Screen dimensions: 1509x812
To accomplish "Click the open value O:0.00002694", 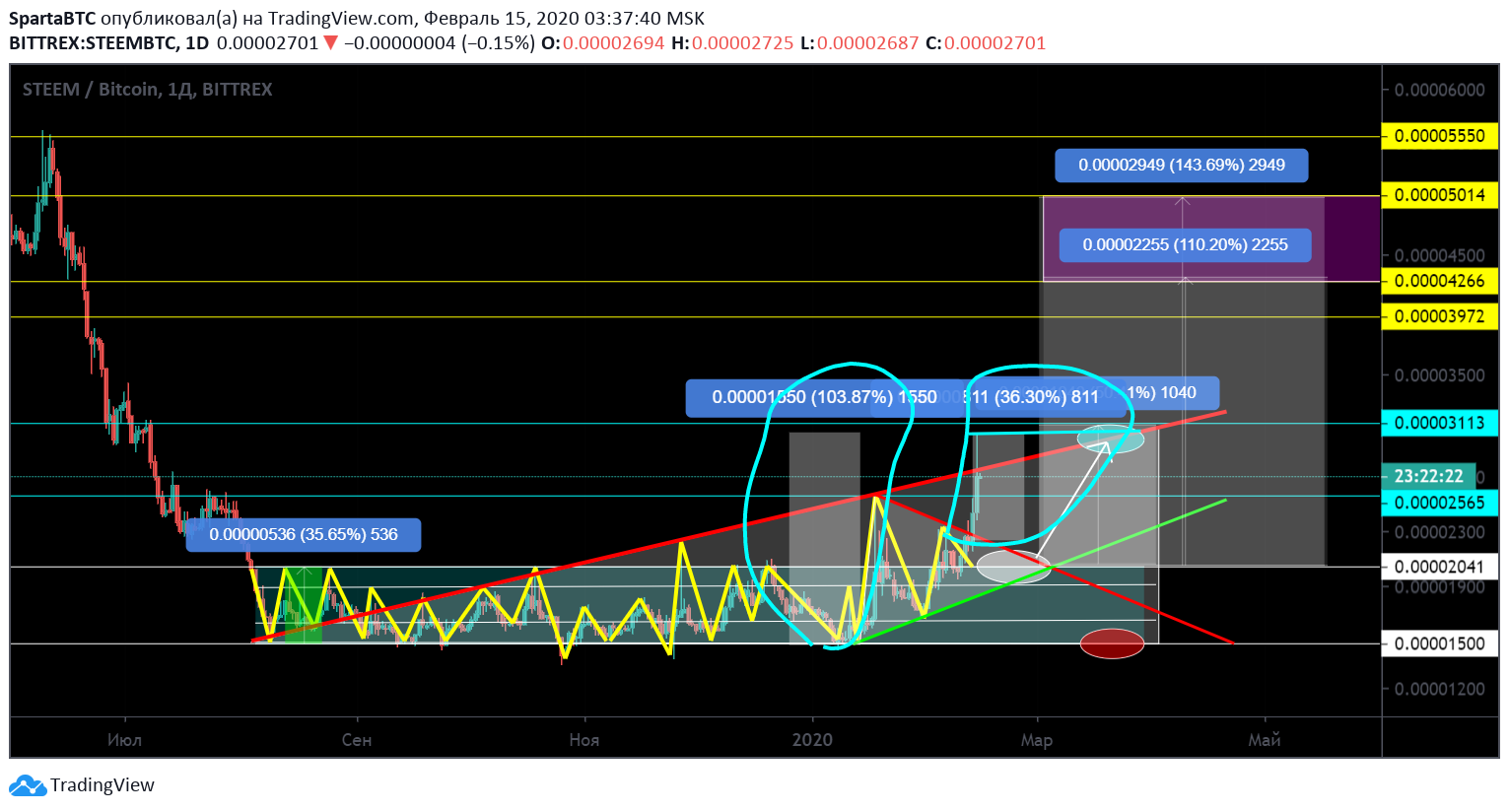I will (602, 43).
